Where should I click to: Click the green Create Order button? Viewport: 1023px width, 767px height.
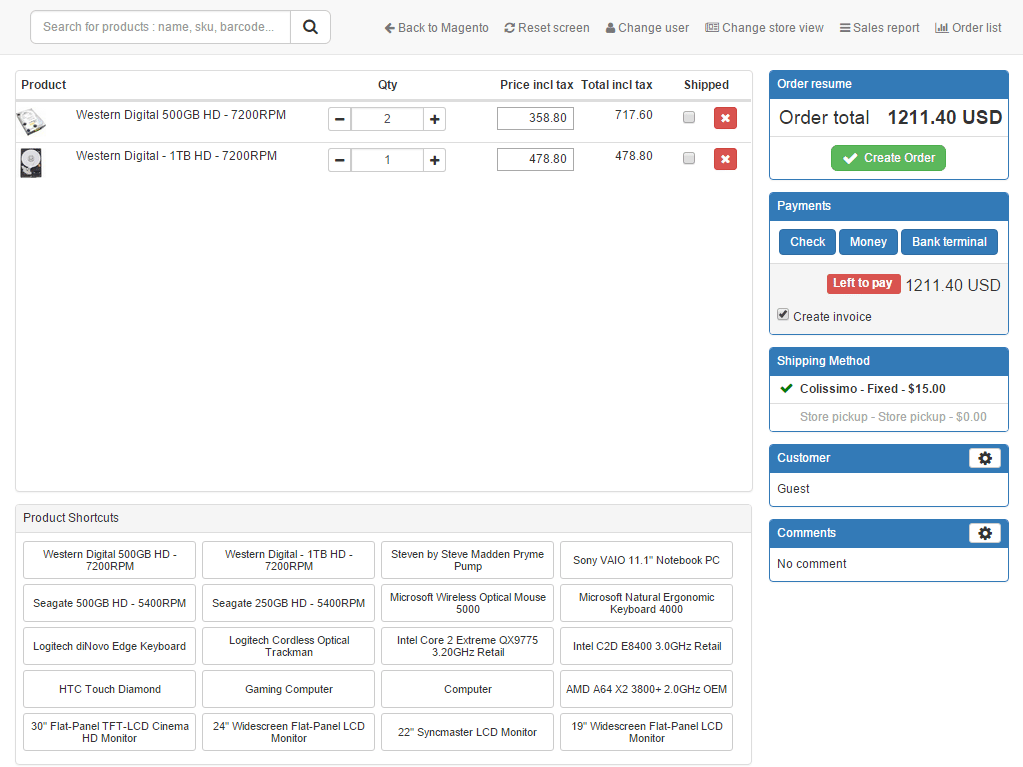(888, 158)
